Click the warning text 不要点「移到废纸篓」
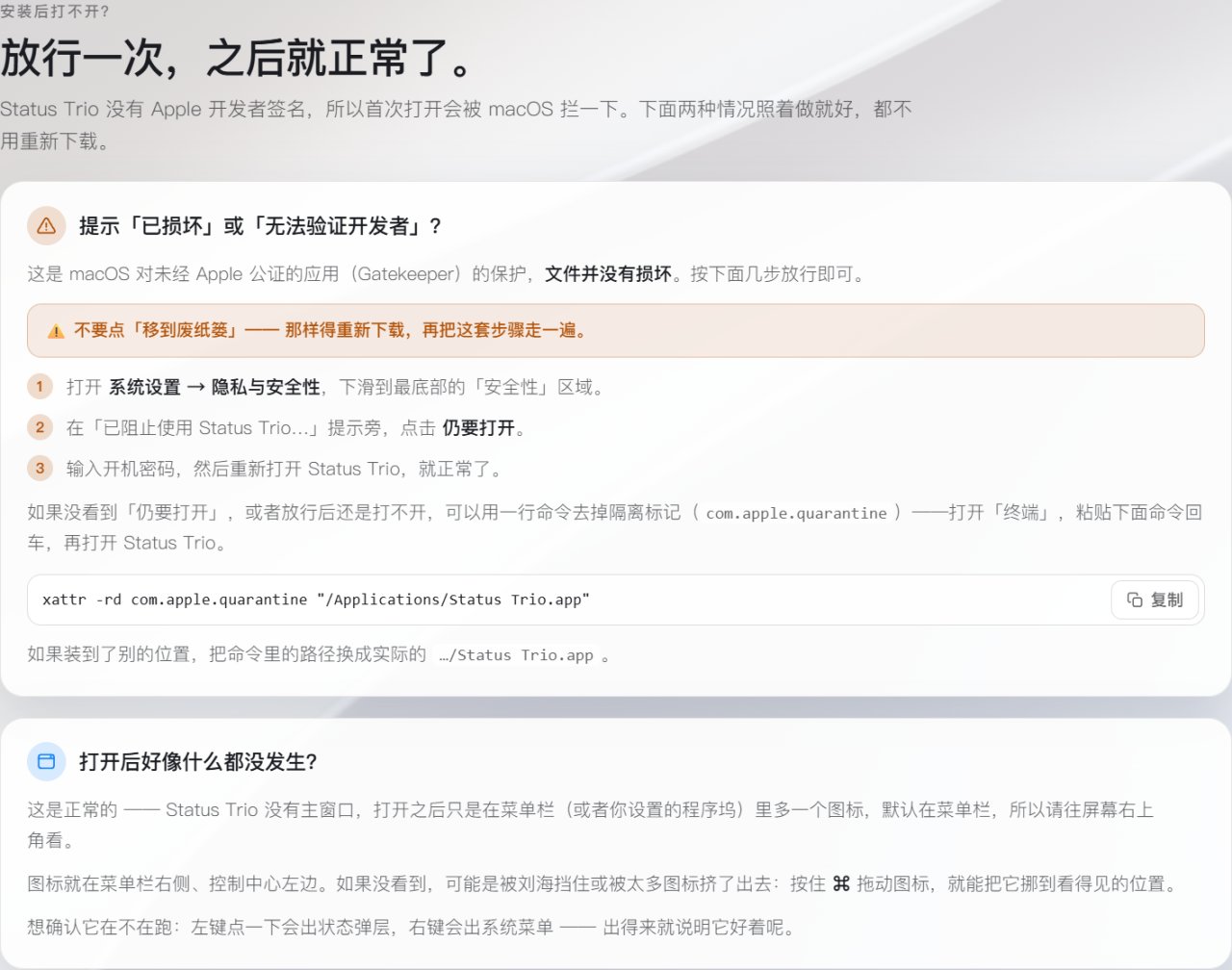1232x970 pixels. coord(157,330)
